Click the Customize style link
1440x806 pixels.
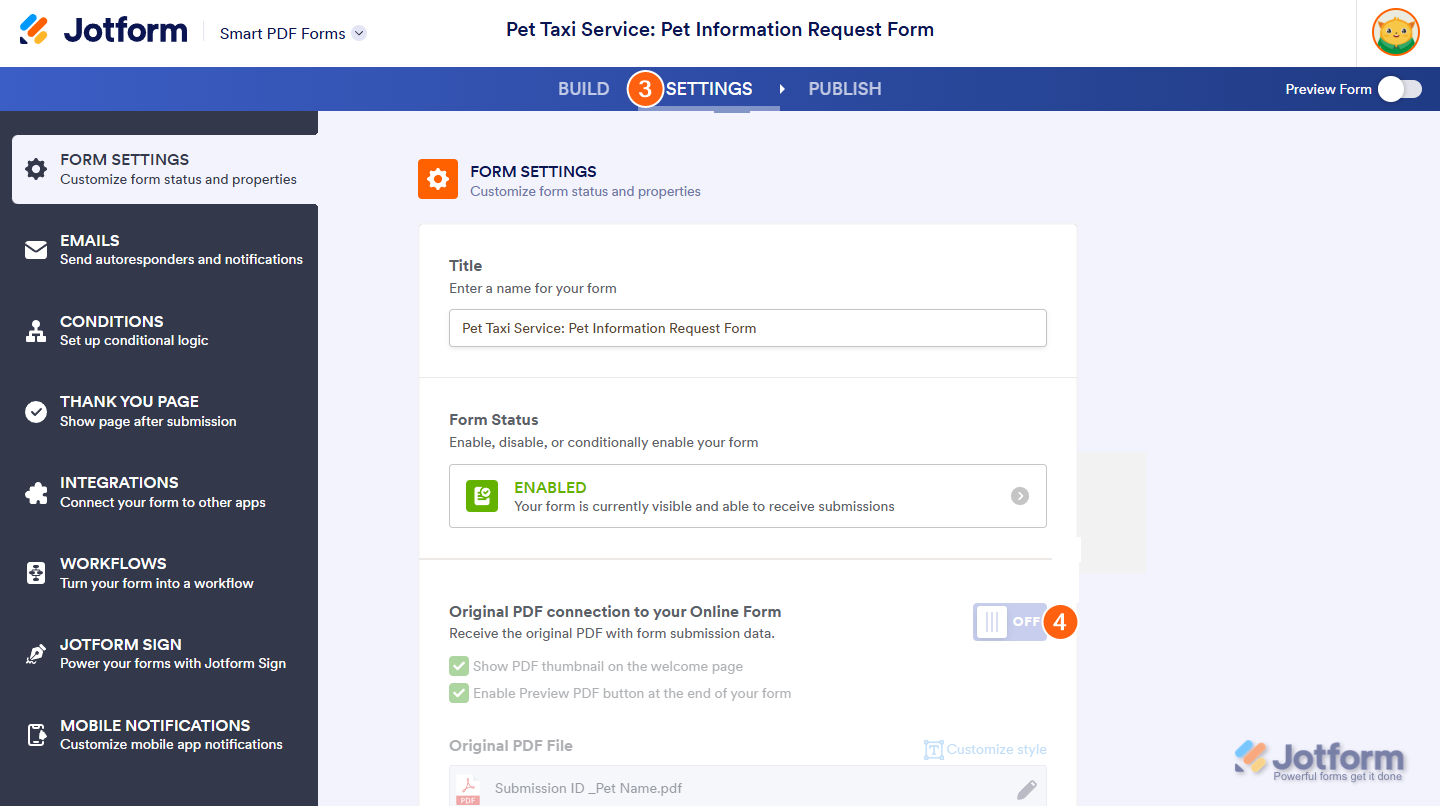[985, 749]
